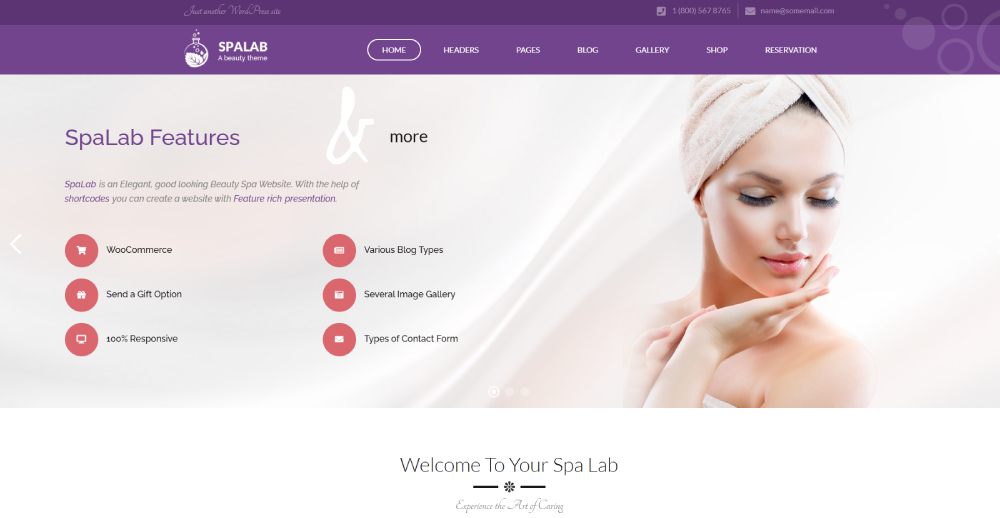Image resolution: width=1000 pixels, height=518 pixels.
Task: Click the phone icon in top bar
Action: tap(661, 11)
